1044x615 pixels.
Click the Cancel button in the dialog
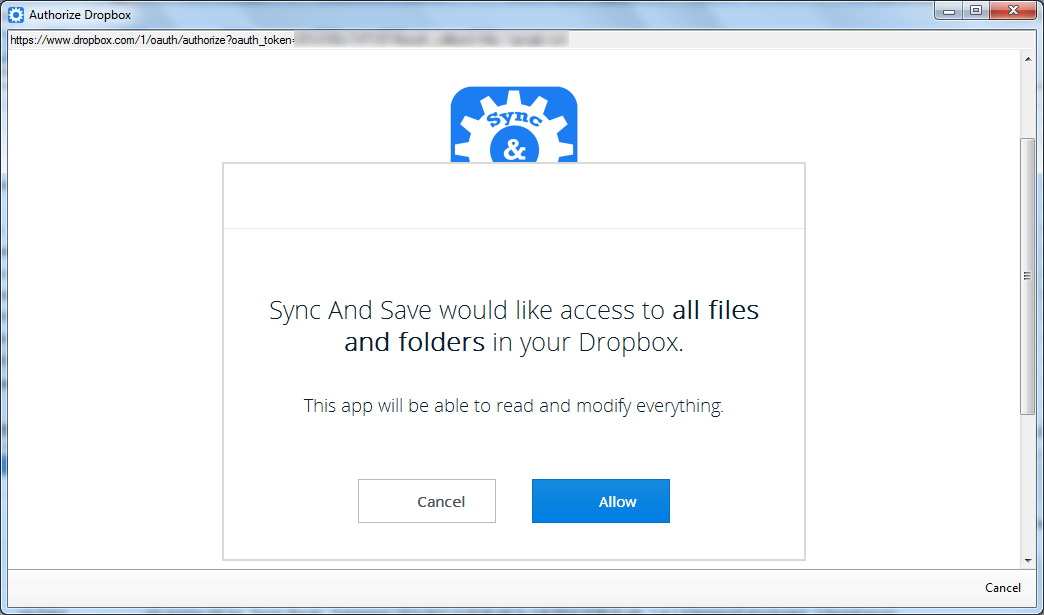[427, 501]
